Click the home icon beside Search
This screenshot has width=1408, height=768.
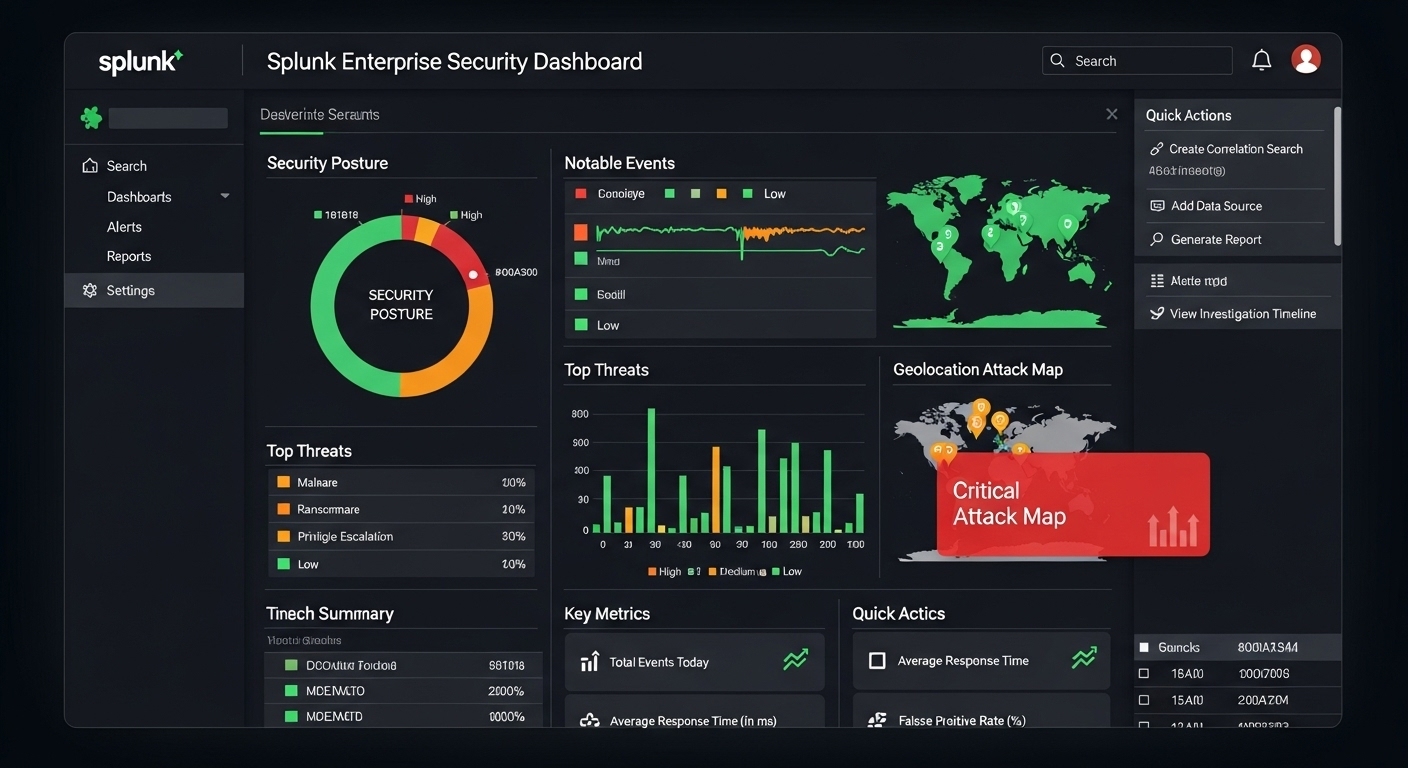pyautogui.click(x=90, y=166)
